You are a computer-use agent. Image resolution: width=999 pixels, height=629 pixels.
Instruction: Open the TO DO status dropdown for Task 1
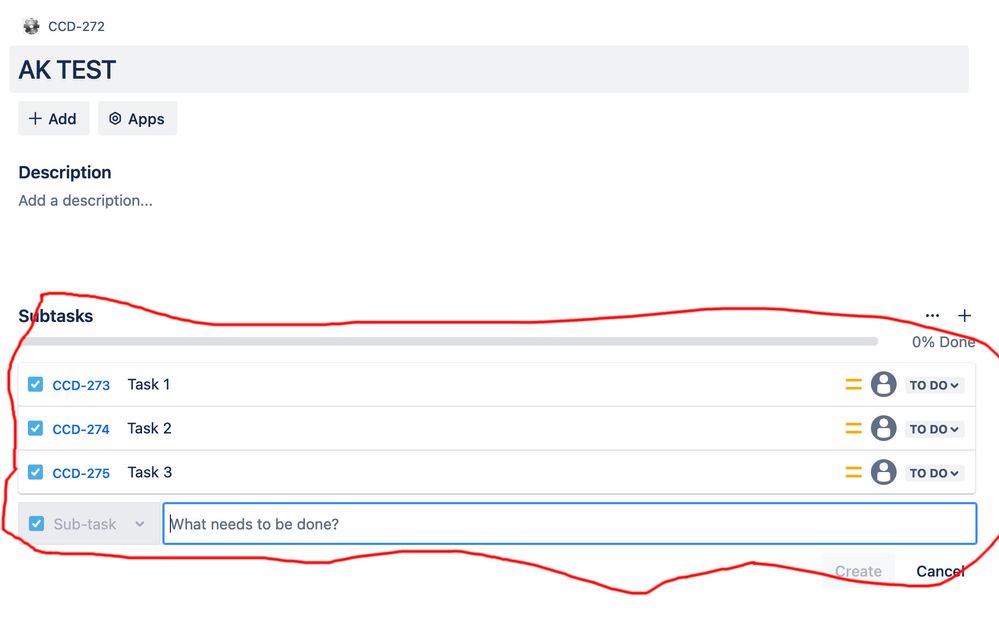coord(934,385)
